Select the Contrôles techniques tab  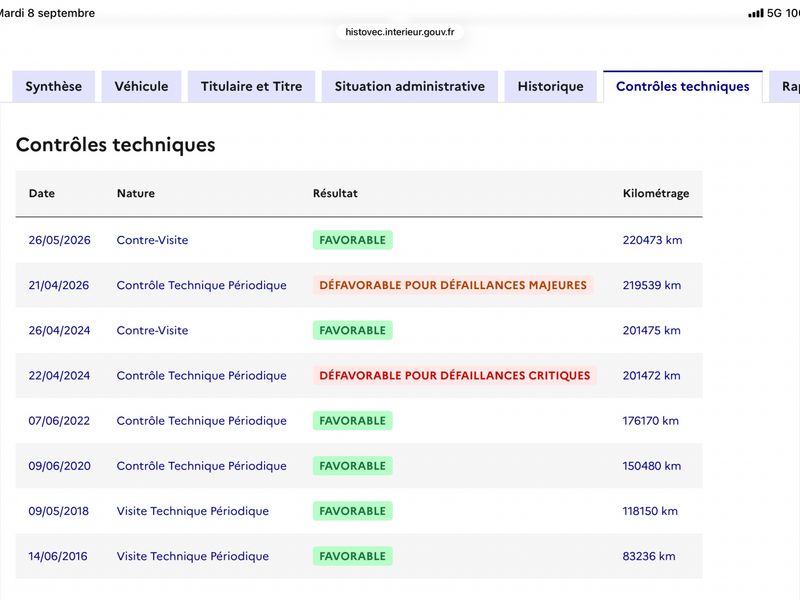point(683,86)
